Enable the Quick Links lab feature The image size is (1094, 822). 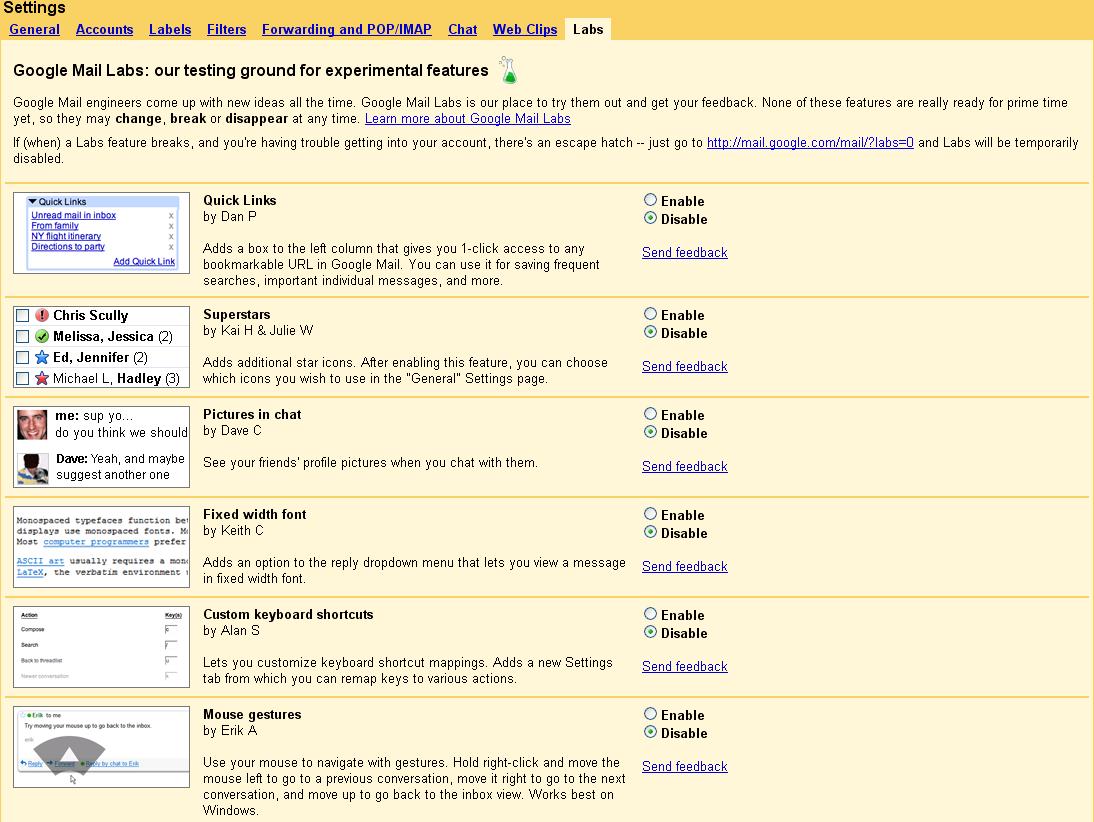[x=651, y=200]
